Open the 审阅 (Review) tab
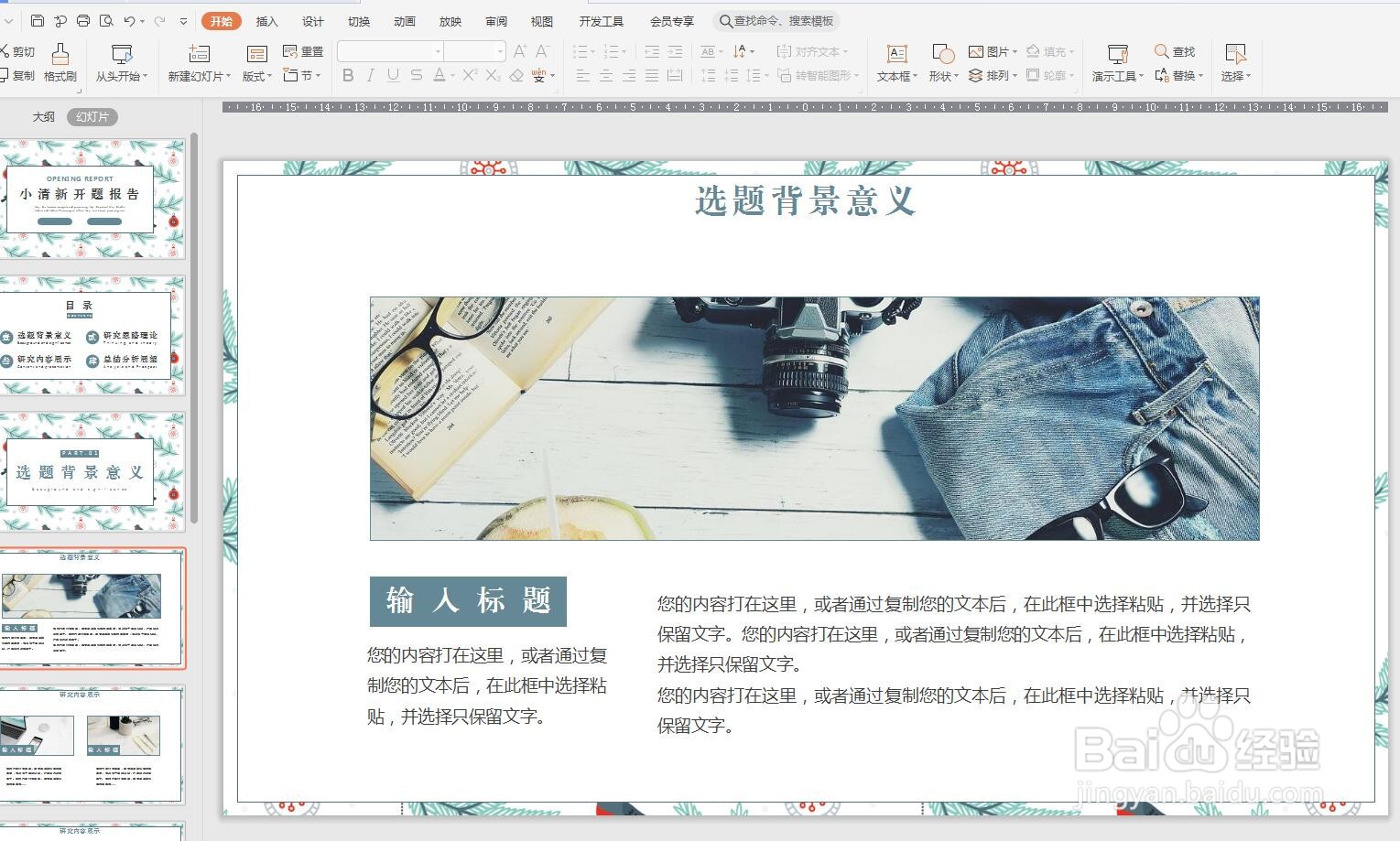This screenshot has height=841, width=1400. coord(496,21)
